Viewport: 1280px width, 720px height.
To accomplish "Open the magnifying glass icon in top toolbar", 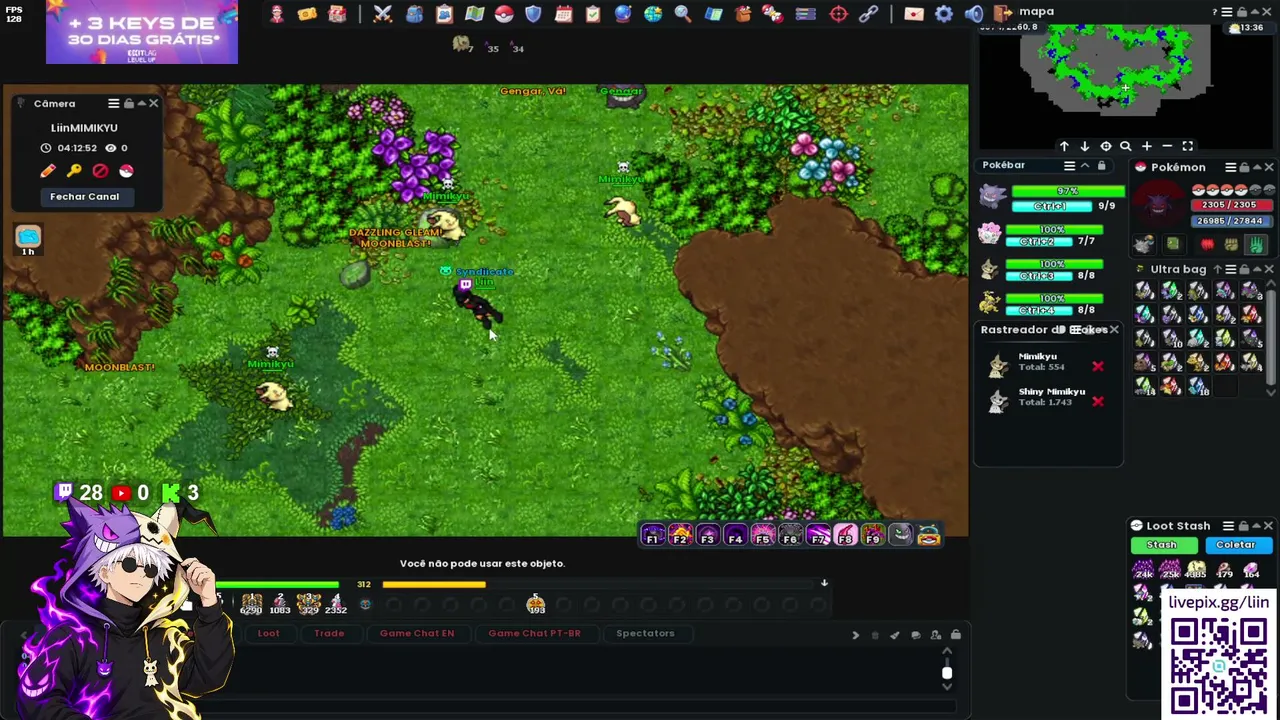I will 683,14.
